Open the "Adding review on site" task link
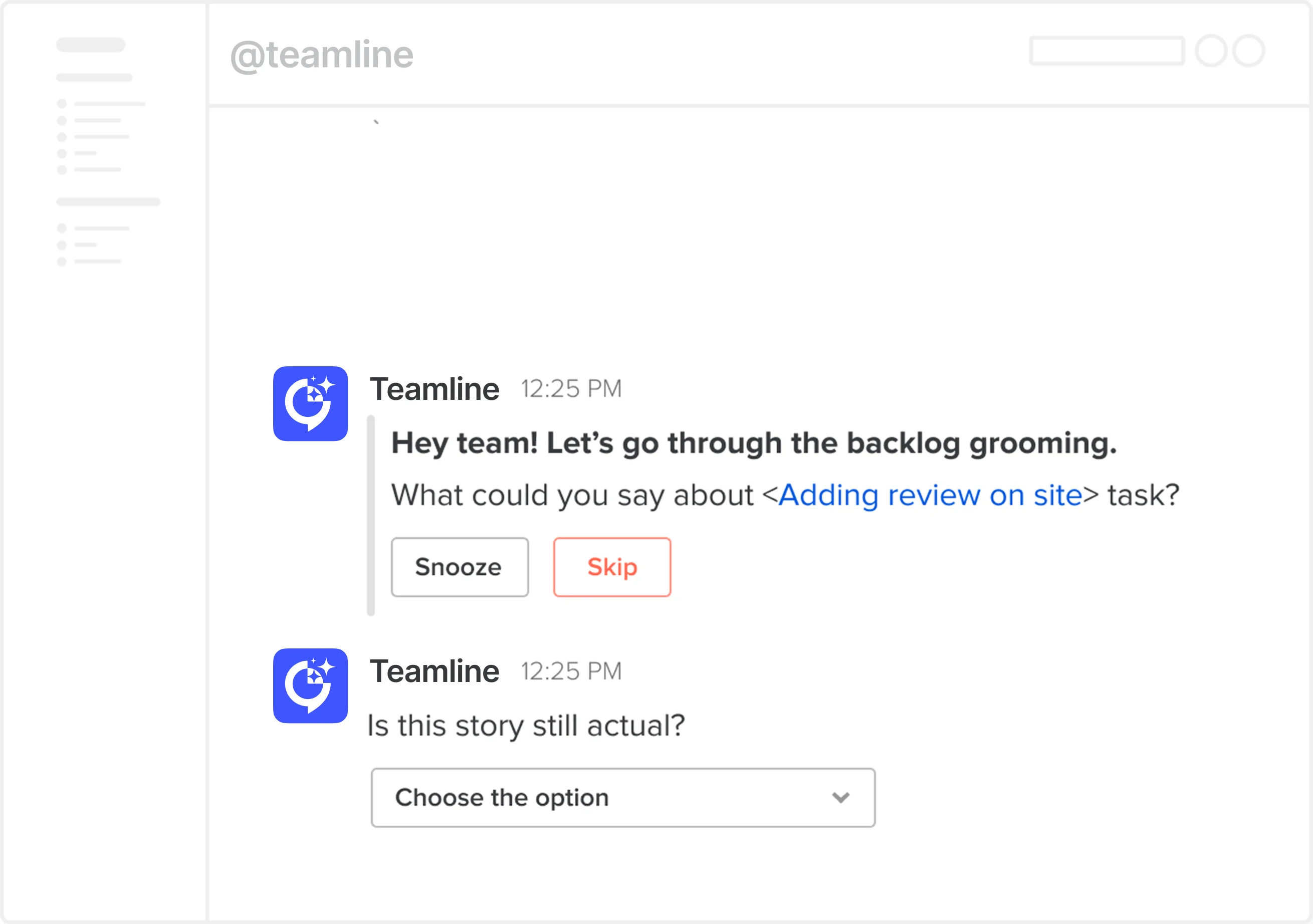 pyautogui.click(x=932, y=495)
